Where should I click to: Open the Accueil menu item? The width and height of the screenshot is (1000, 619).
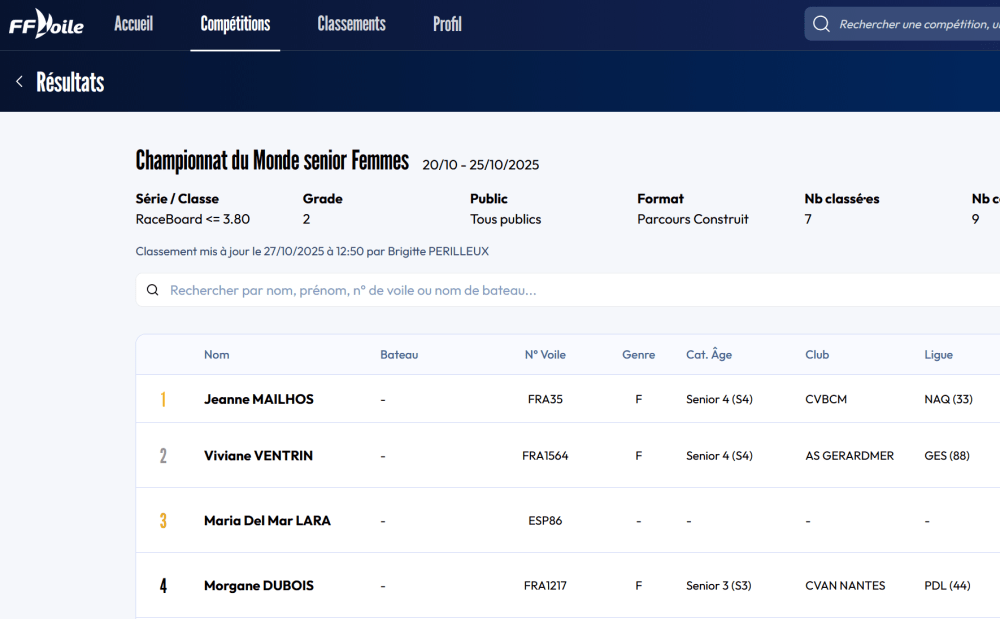click(133, 24)
